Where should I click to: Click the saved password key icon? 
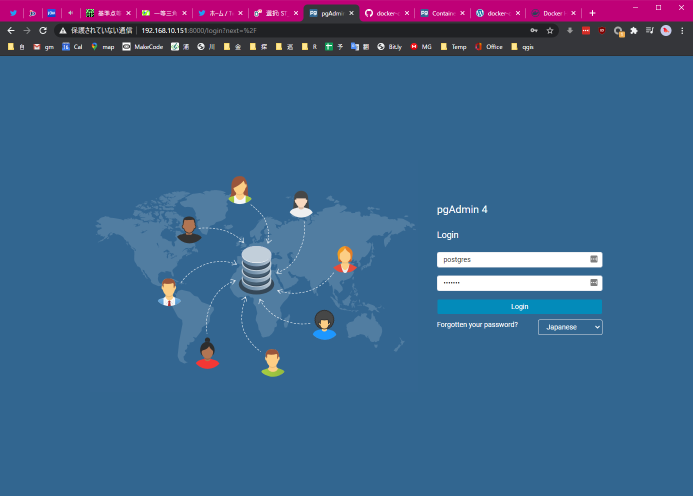tap(531, 30)
